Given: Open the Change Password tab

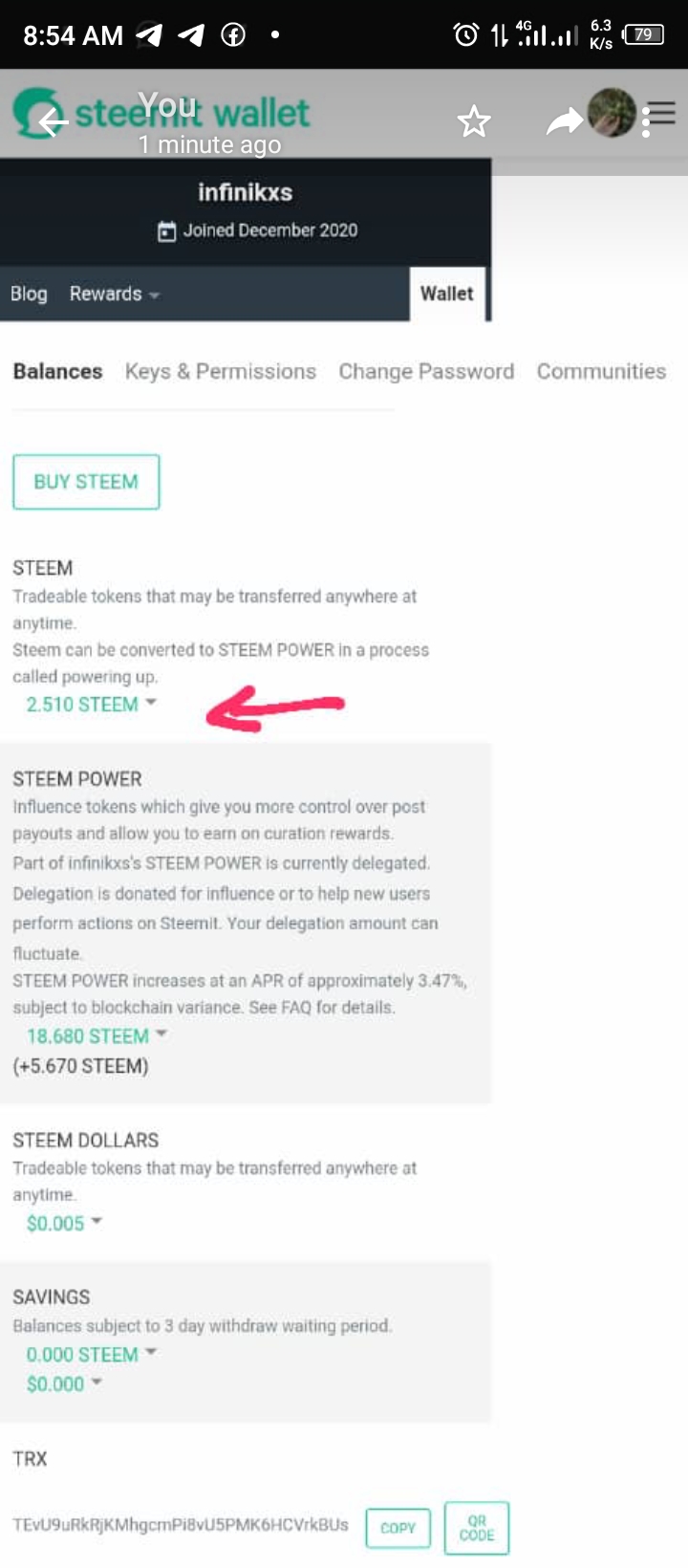Looking at the screenshot, I should [x=426, y=371].
